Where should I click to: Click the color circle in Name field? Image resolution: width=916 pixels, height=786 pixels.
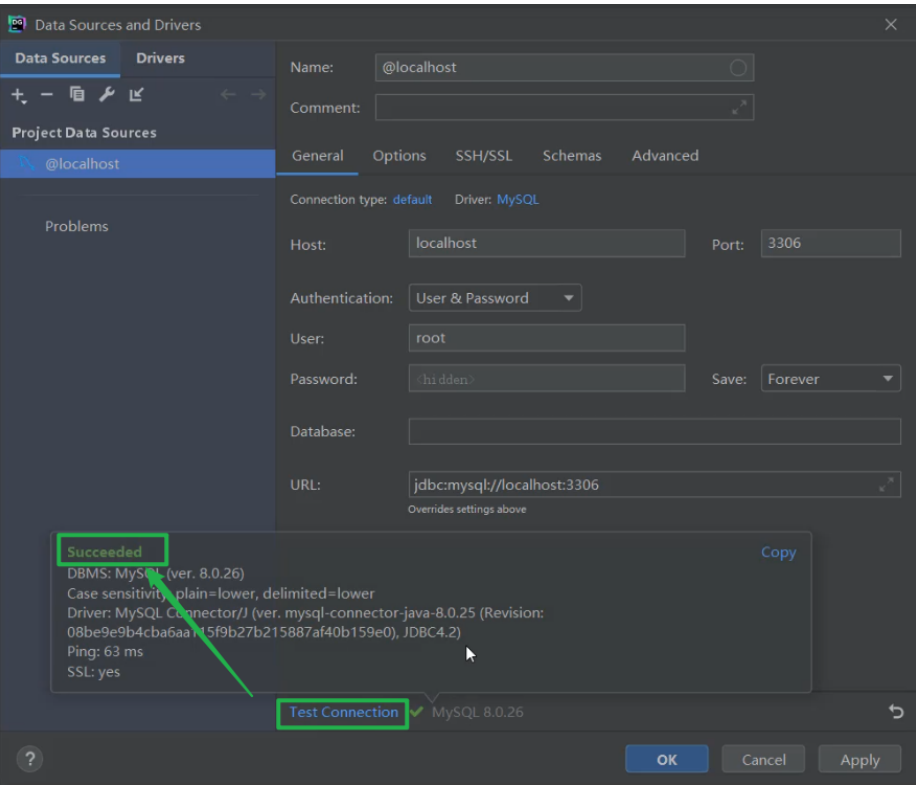[738, 68]
